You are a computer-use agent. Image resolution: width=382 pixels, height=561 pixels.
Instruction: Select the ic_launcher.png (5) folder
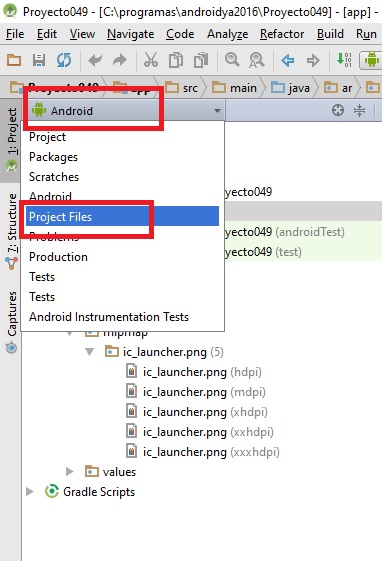(x=164, y=352)
